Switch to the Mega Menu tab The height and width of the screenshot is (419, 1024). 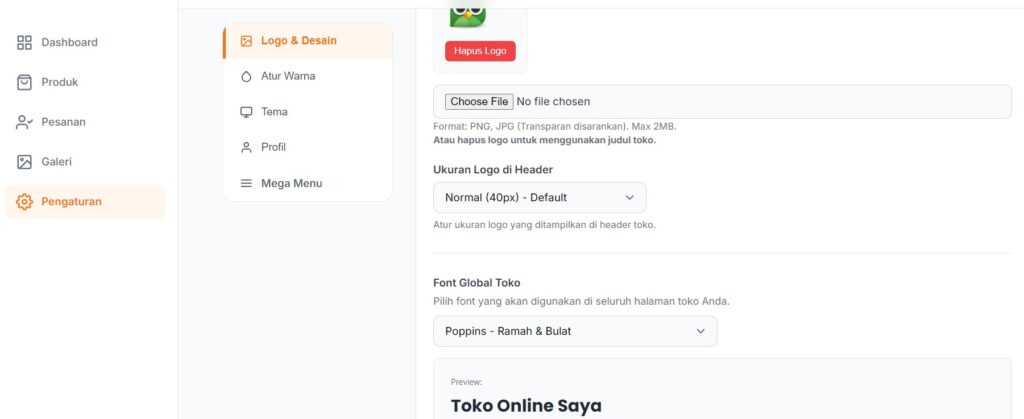291,184
